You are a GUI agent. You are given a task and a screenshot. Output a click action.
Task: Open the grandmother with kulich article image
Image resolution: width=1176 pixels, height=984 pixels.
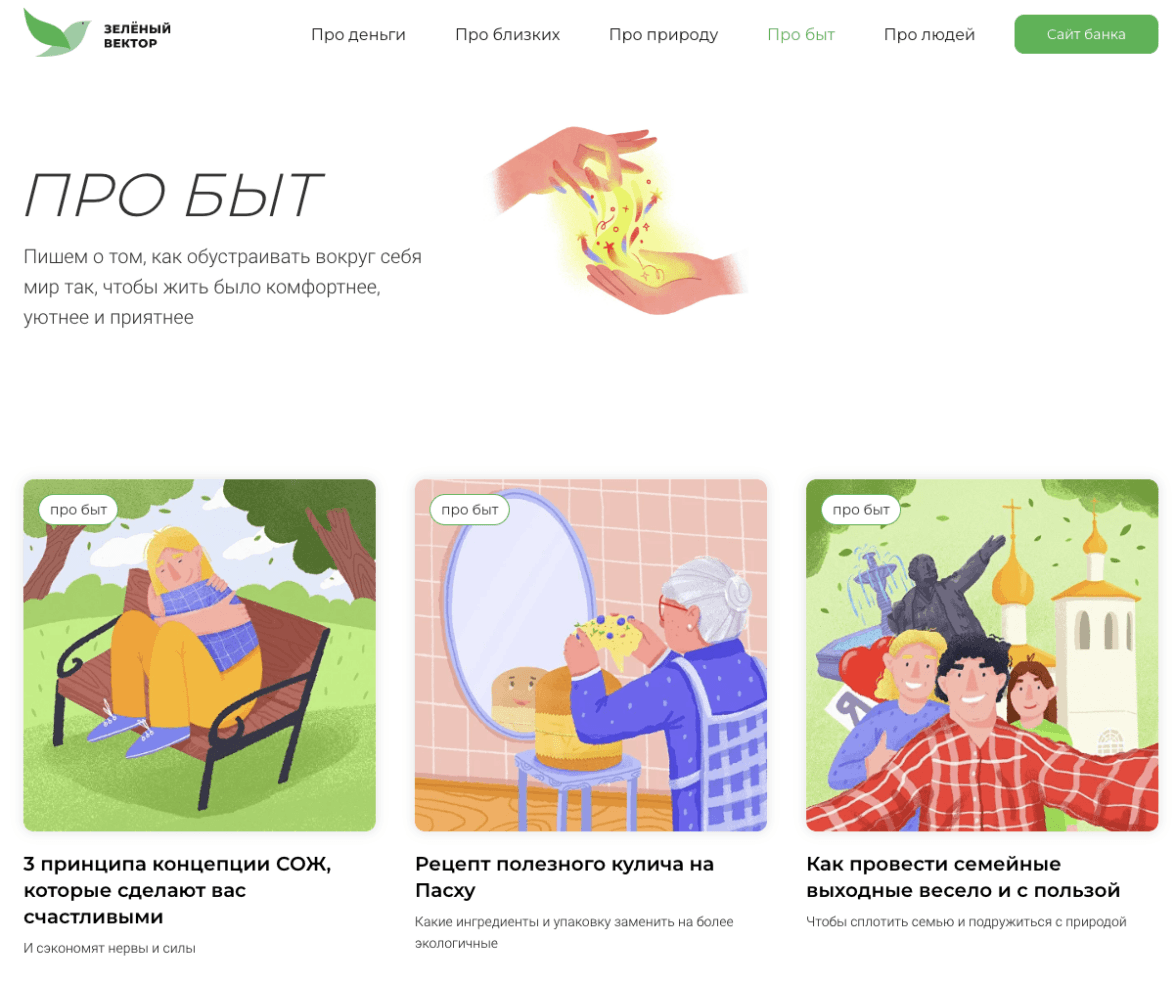(x=591, y=655)
